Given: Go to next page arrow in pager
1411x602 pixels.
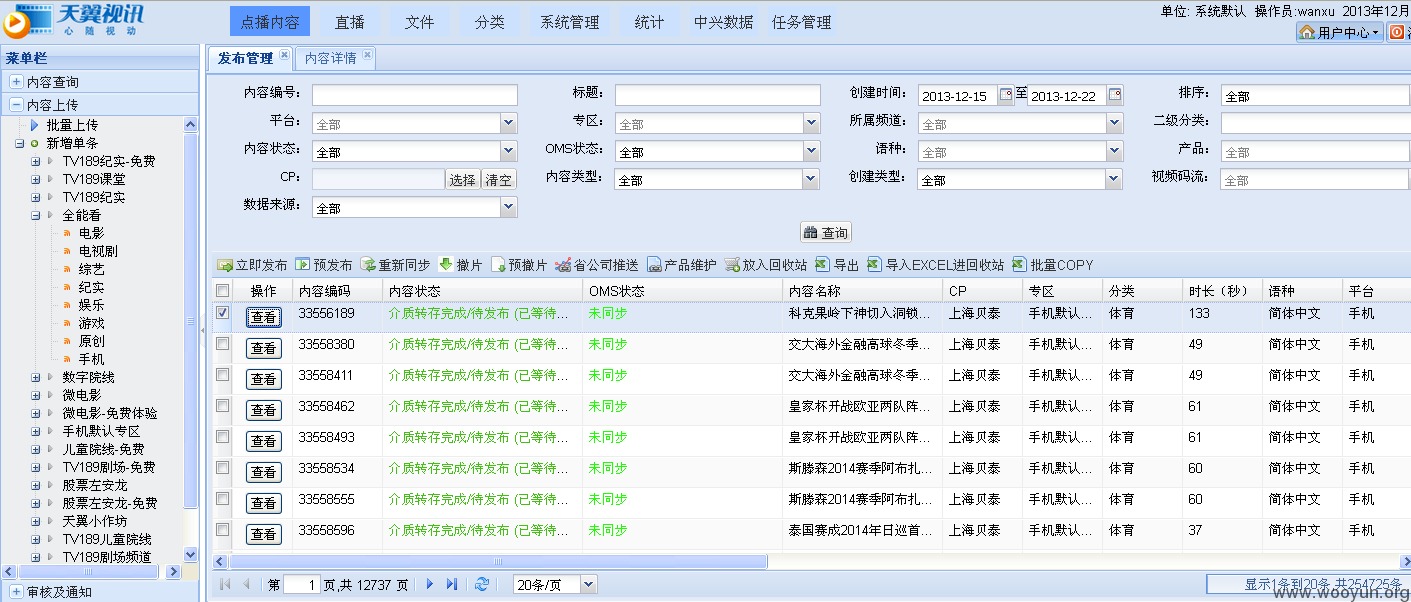Looking at the screenshot, I should coord(430,584).
